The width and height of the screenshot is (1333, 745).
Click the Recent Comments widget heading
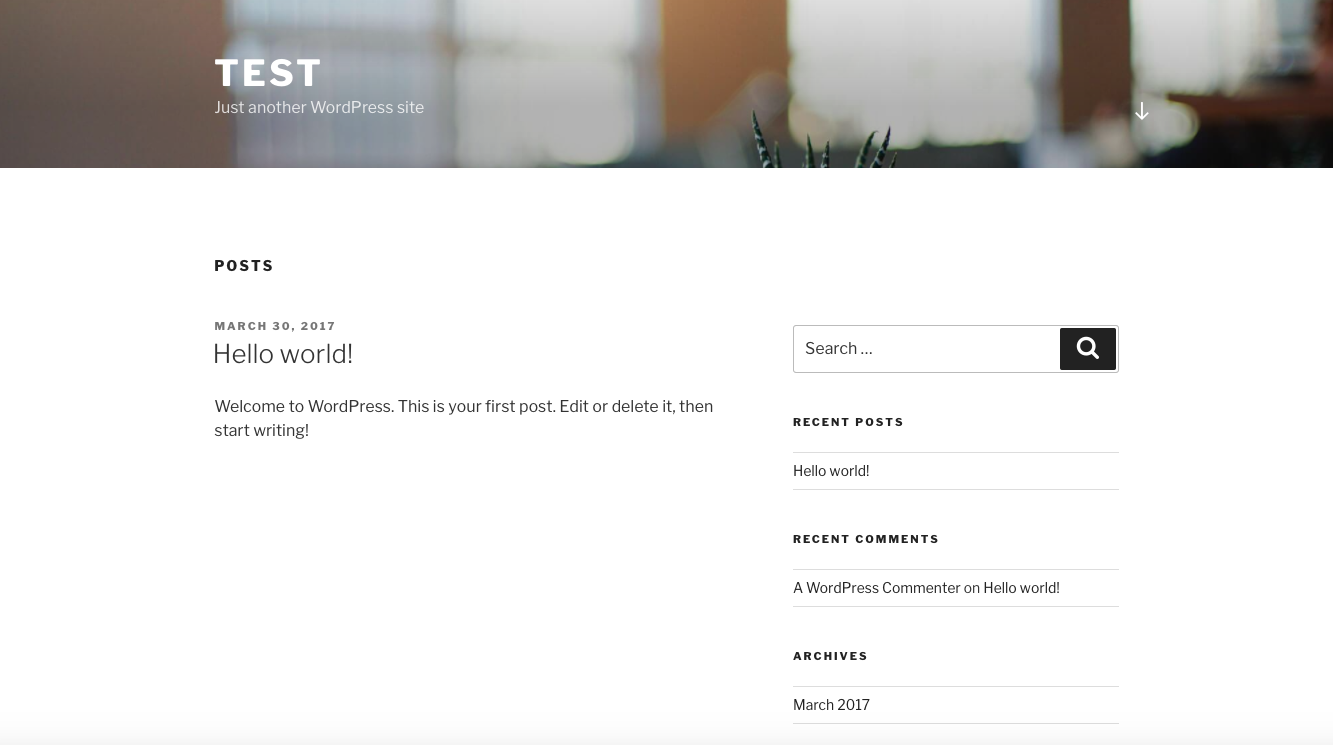866,539
